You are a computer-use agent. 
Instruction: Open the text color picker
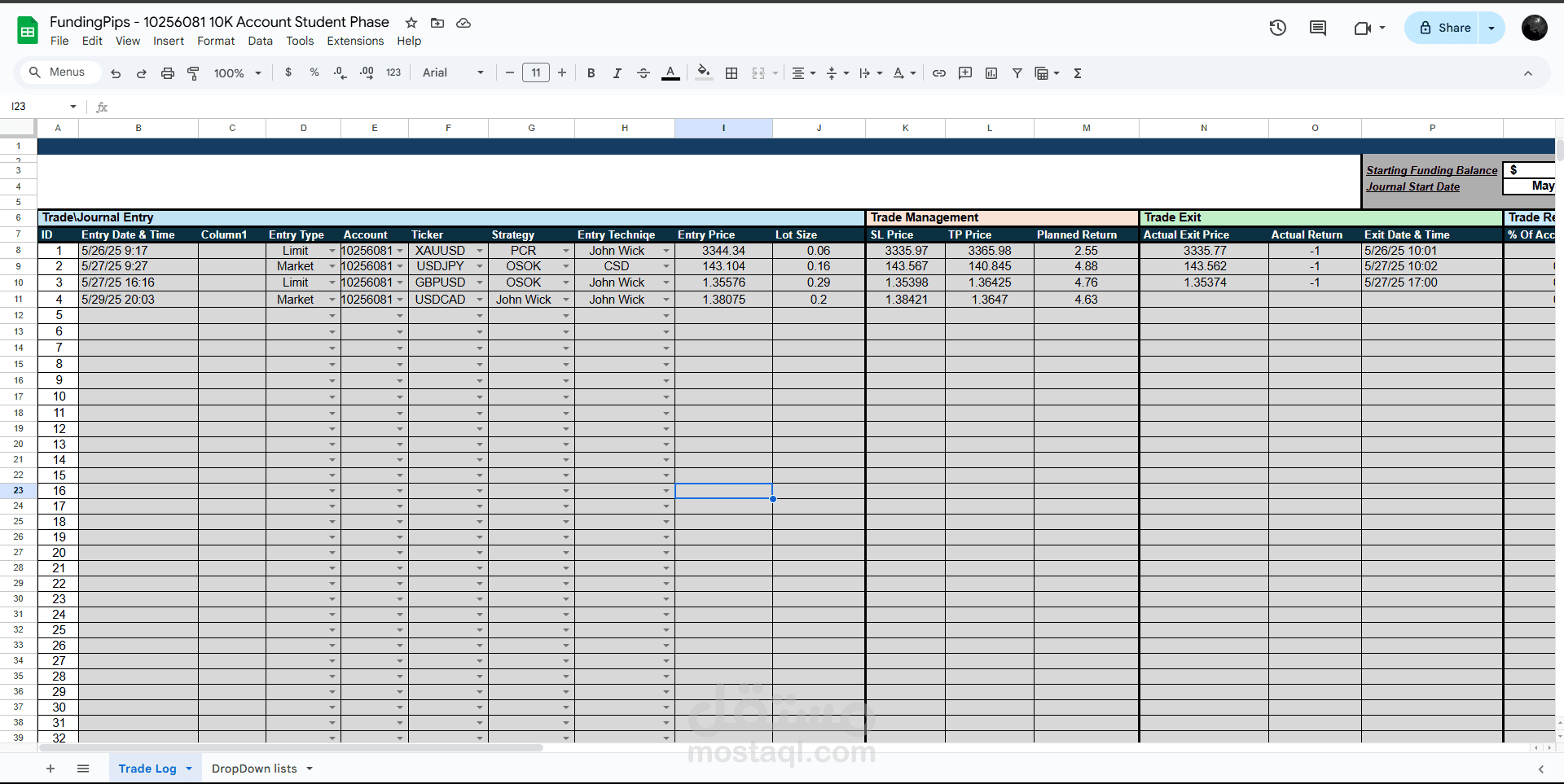[x=670, y=73]
